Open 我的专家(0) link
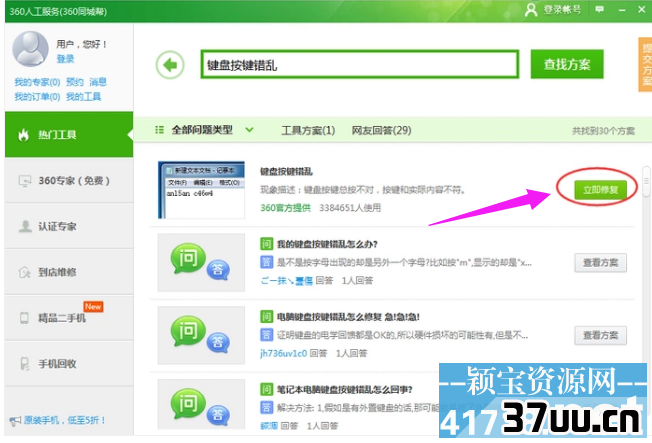Viewport: 652px width, 443px height. click(37, 82)
